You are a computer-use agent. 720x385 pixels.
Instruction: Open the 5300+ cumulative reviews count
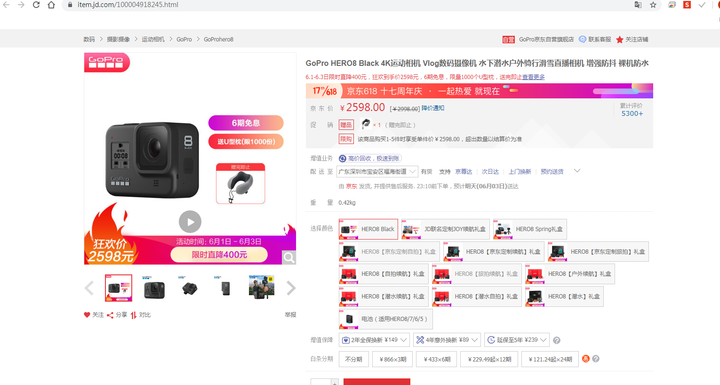[632, 113]
